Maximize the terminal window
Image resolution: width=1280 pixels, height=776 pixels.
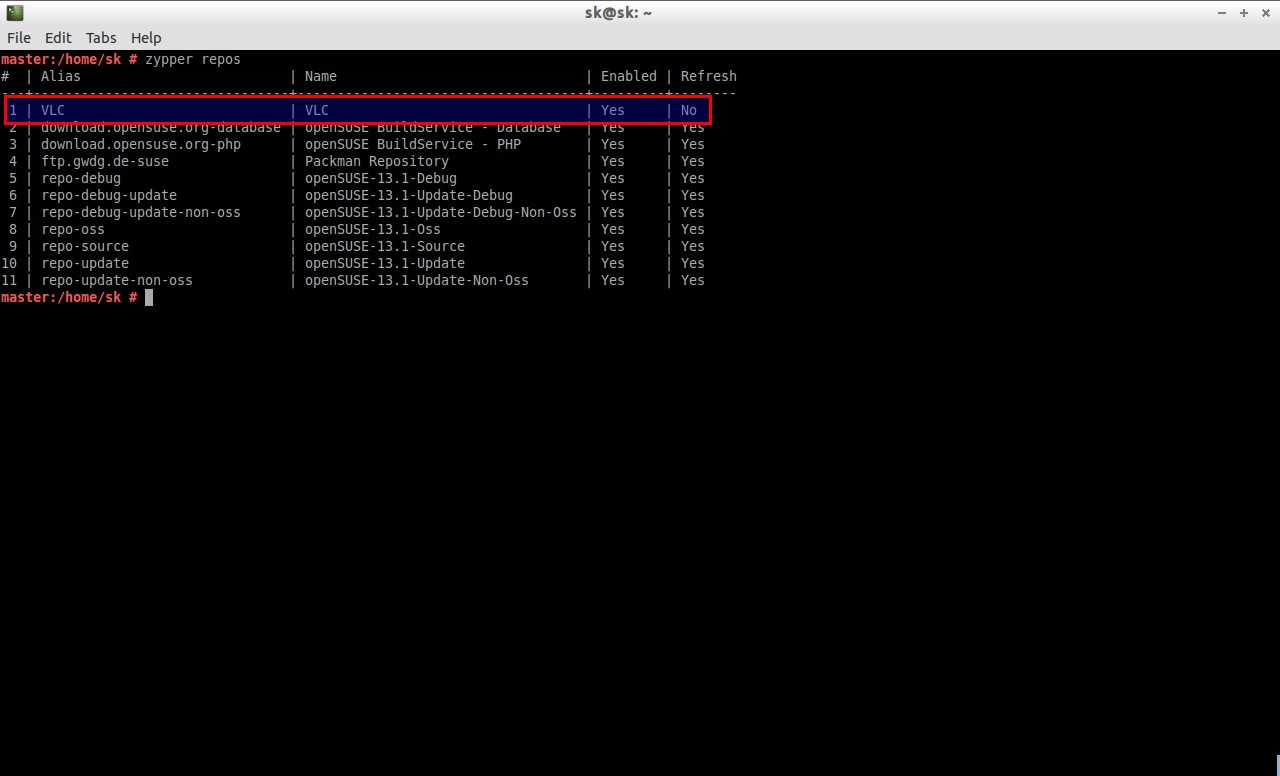[x=1244, y=13]
